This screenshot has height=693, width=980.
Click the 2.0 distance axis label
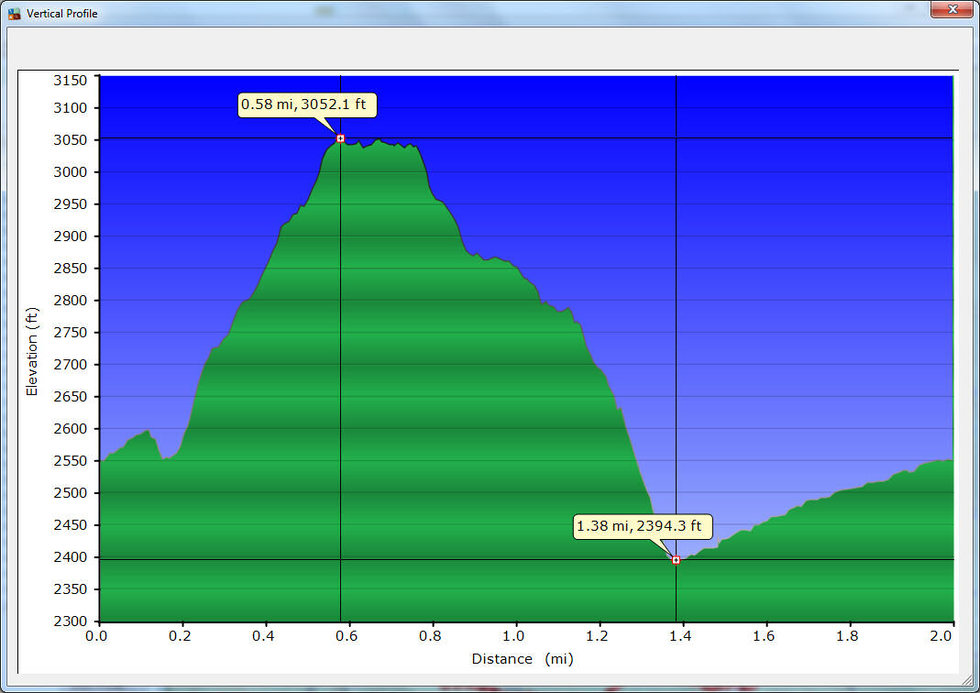[941, 636]
